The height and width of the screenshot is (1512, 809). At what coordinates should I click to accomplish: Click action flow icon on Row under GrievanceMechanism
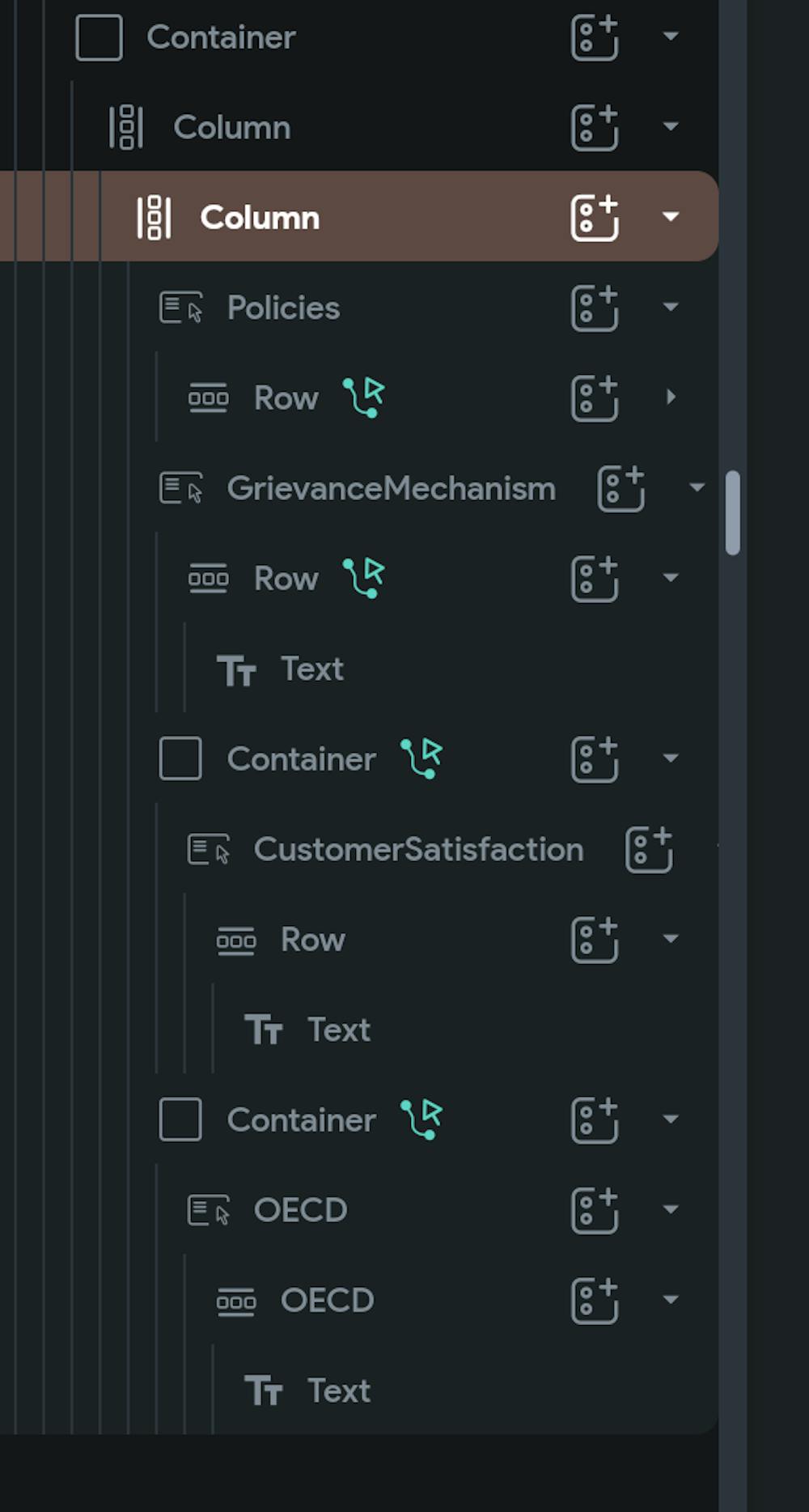(x=364, y=578)
